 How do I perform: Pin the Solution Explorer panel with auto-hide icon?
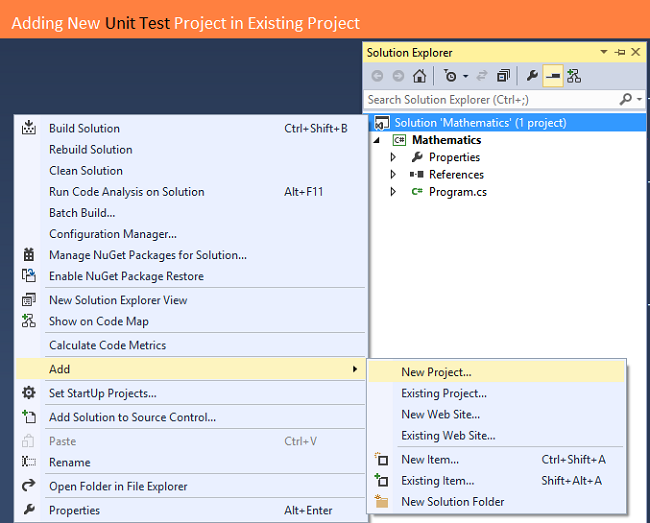pos(620,52)
